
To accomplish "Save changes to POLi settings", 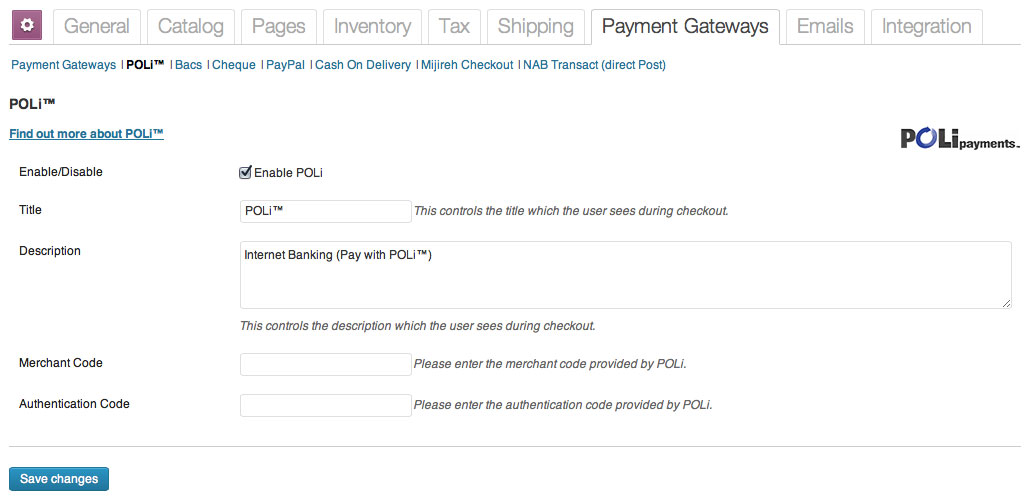I will (58, 478).
